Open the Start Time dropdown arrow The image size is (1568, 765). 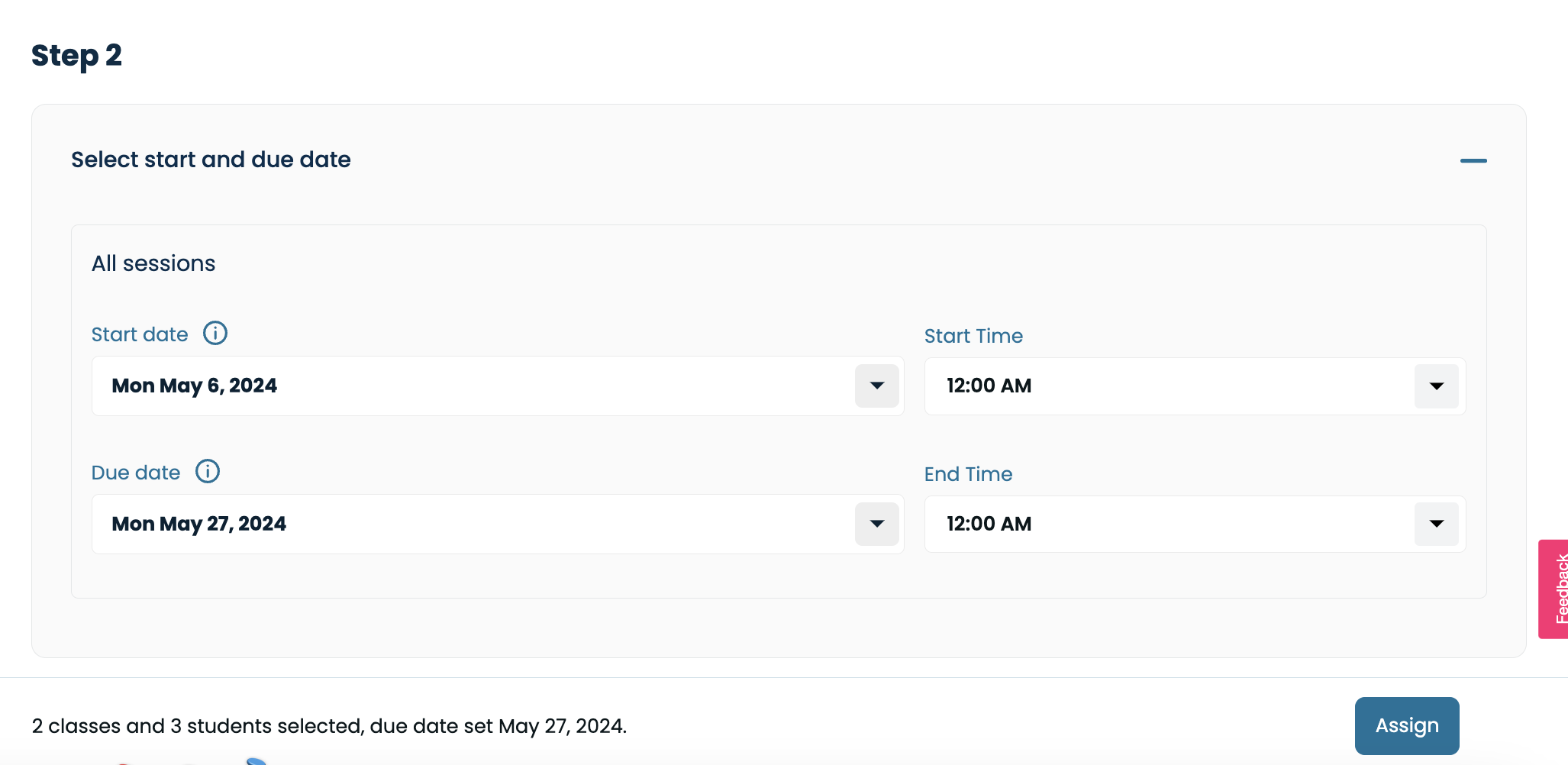1437,386
